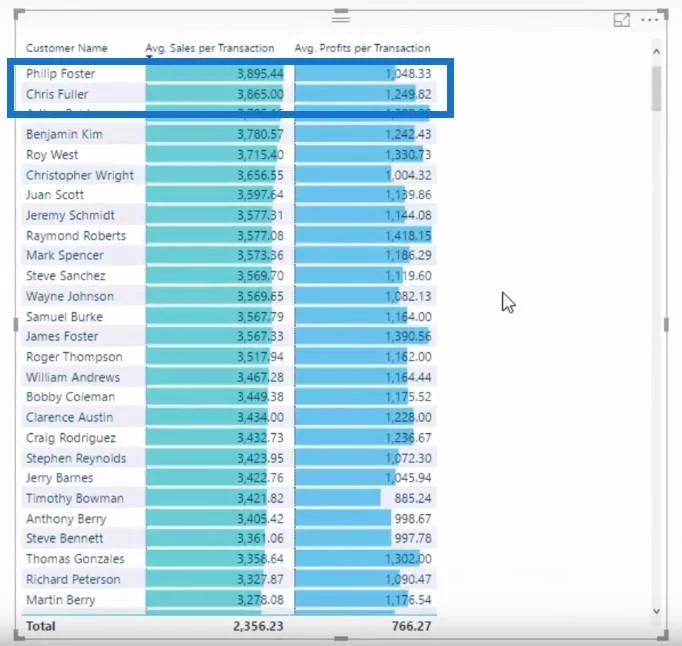This screenshot has height=646, width=682.
Task: Click the 3,715.40 sales value
Action: coord(260,154)
